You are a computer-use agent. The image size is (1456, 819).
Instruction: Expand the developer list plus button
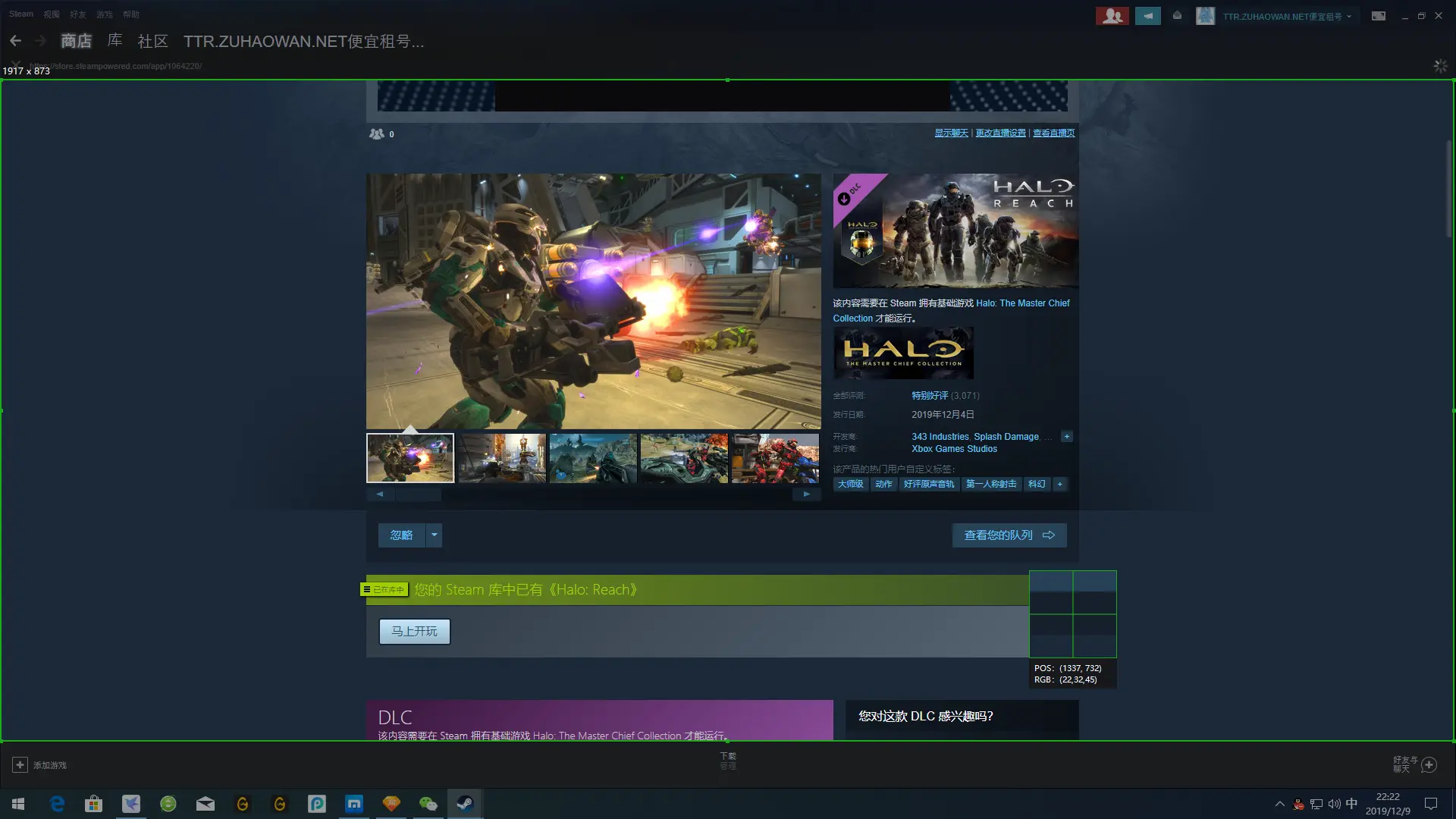click(x=1067, y=436)
